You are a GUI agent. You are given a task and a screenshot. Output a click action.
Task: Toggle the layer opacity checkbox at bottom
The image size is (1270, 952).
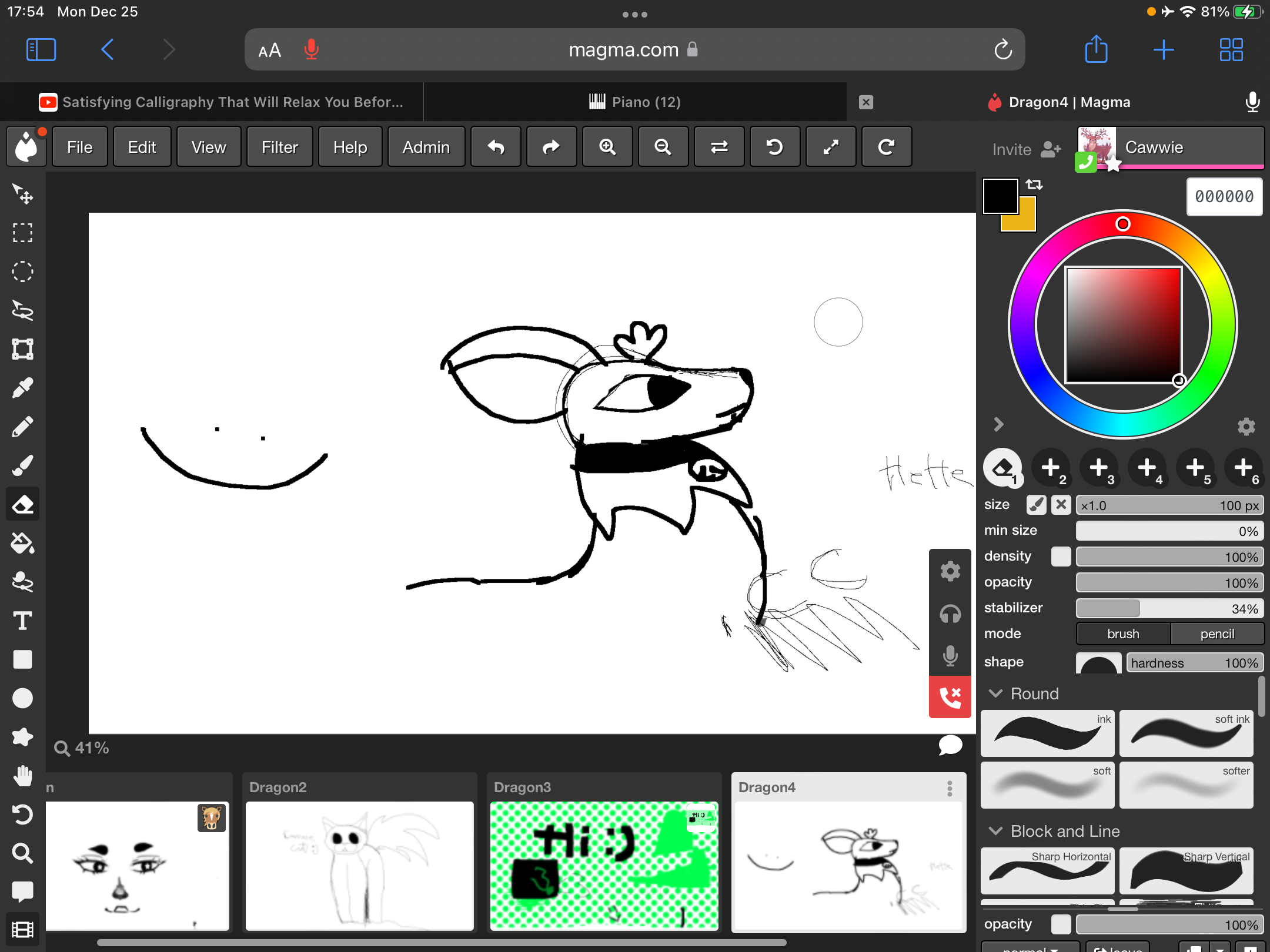[1061, 924]
